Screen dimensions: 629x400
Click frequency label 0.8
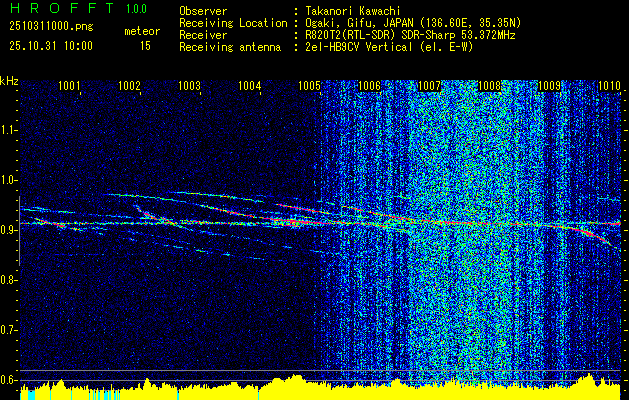click(7, 280)
